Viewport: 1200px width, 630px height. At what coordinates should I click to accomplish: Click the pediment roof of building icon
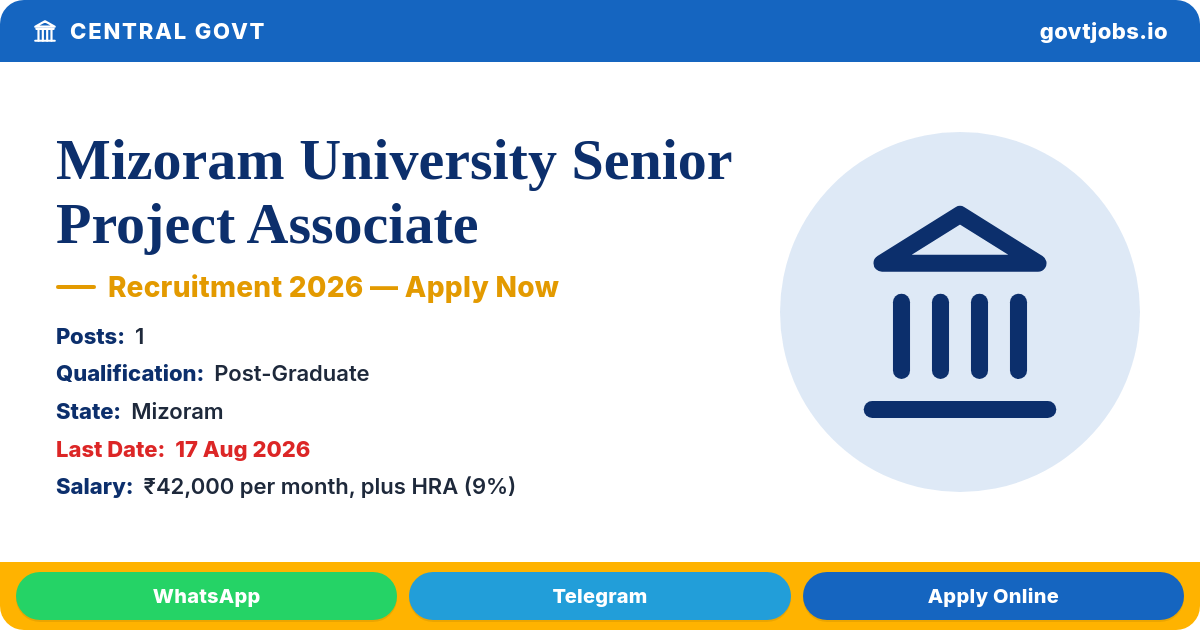tap(960, 238)
